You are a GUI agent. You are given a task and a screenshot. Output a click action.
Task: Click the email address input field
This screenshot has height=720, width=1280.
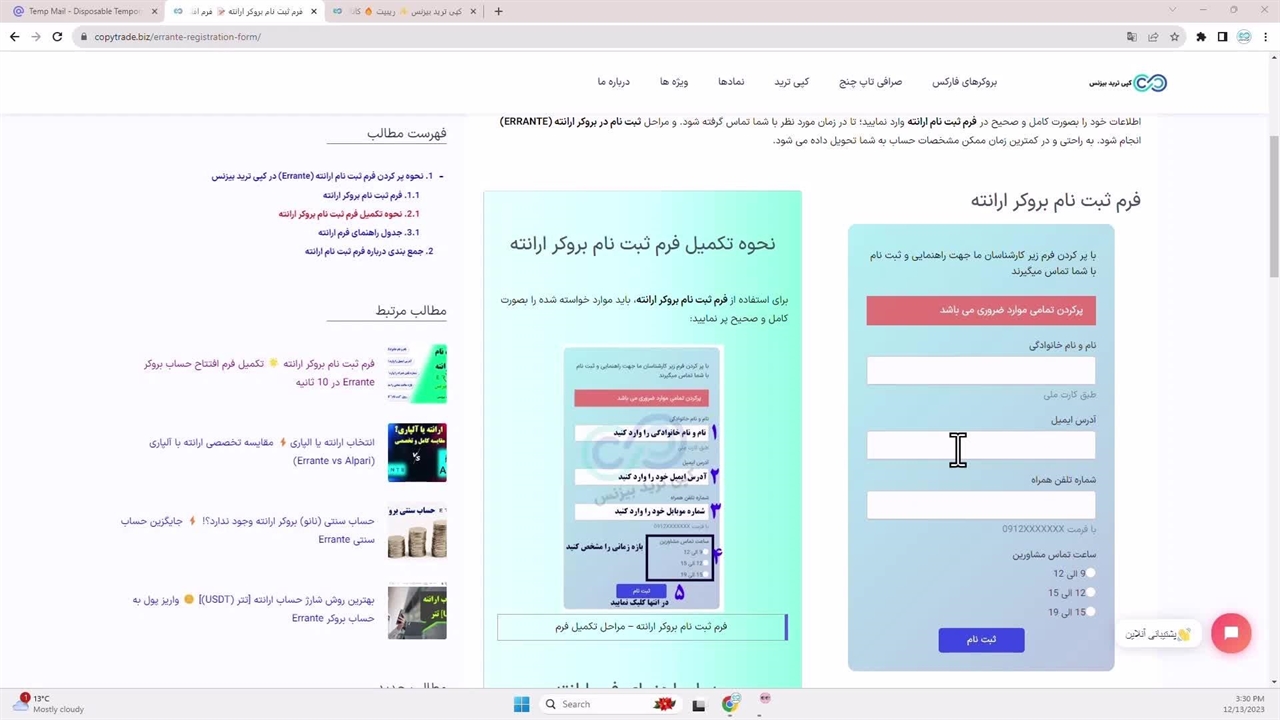coord(980,446)
